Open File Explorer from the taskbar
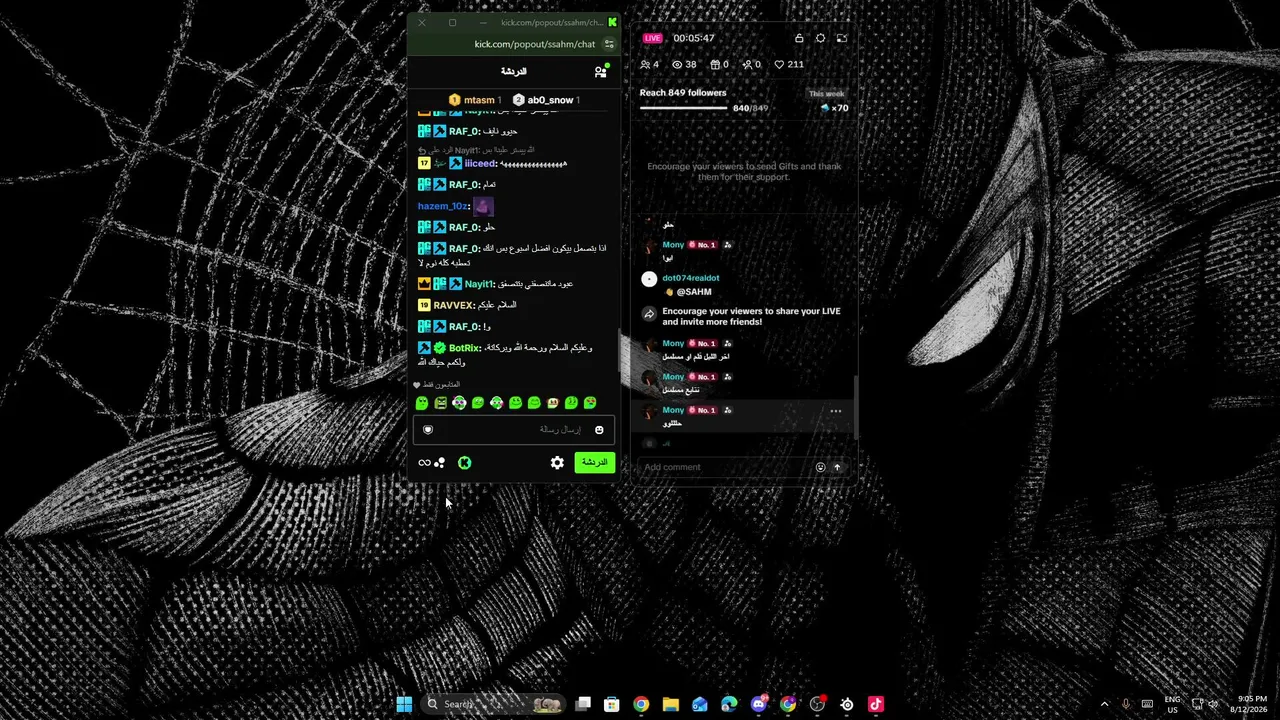1280x720 pixels. (x=671, y=704)
